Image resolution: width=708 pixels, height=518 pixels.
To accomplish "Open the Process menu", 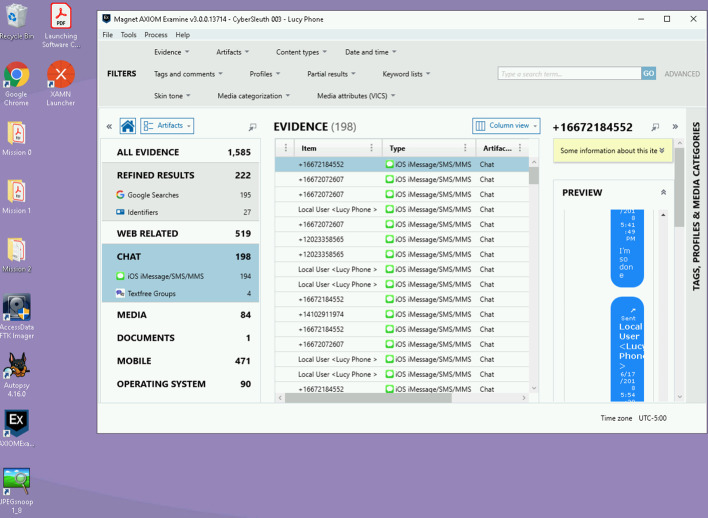I will 155,35.
